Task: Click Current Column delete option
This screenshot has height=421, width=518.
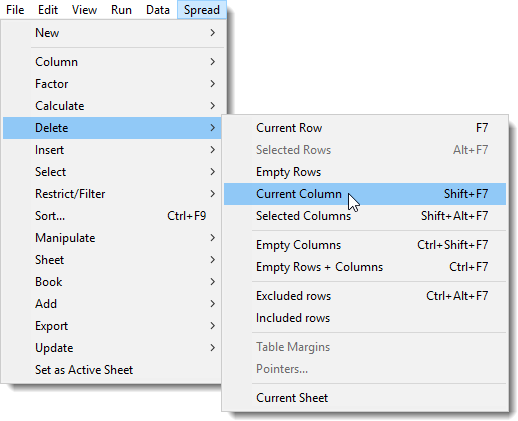Action: tap(365, 194)
